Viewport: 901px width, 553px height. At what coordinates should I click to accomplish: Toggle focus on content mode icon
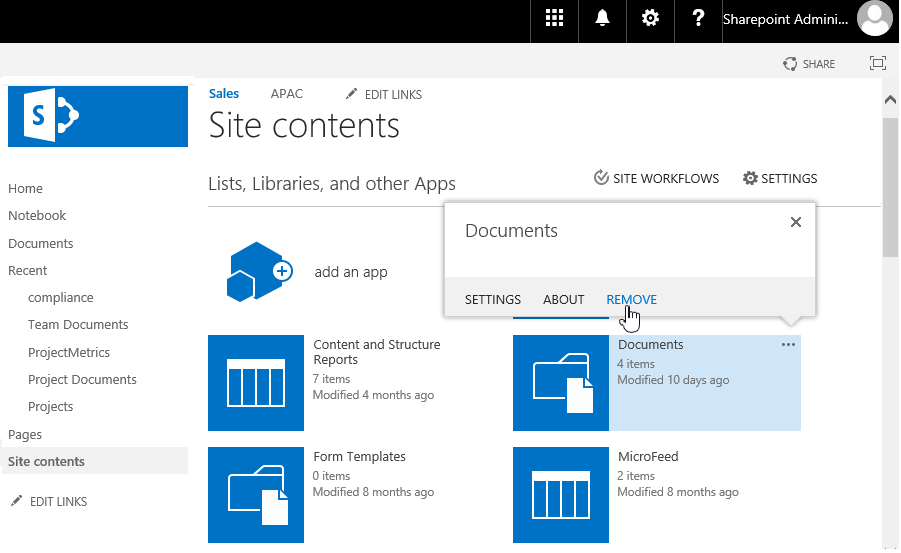877,63
